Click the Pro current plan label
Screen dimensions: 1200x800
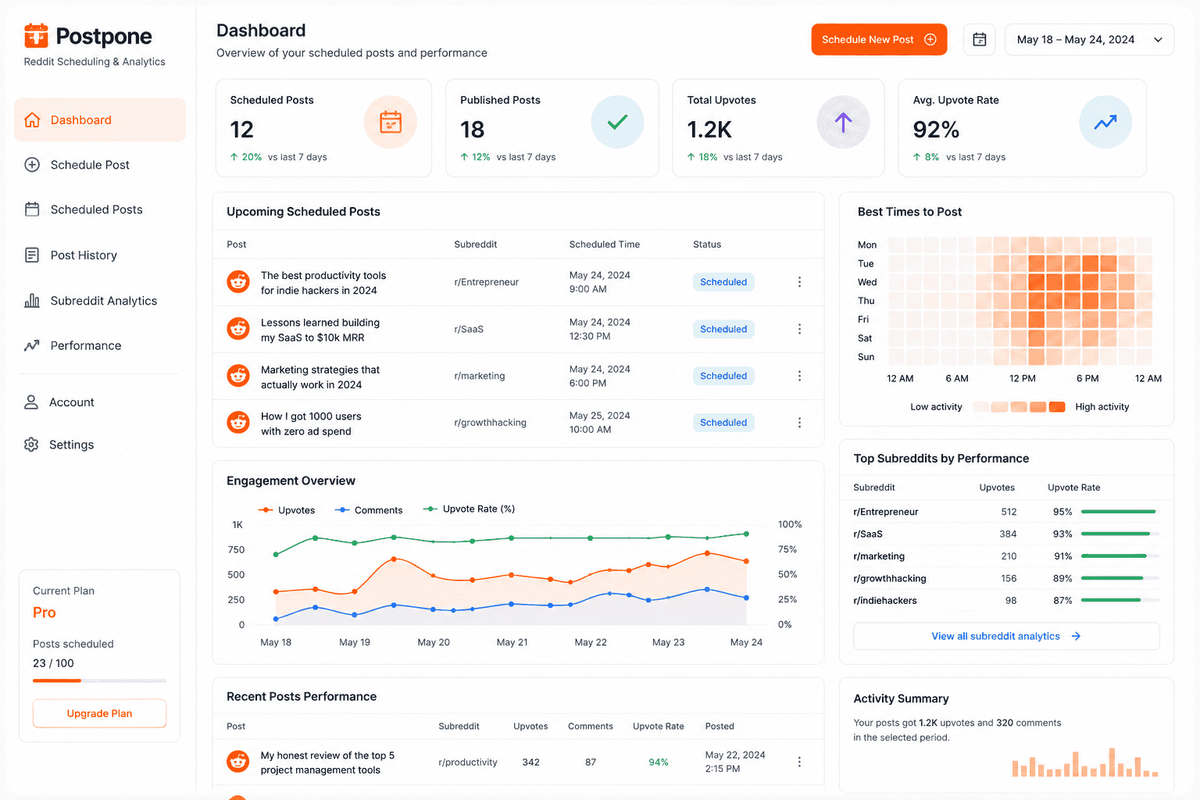(44, 613)
